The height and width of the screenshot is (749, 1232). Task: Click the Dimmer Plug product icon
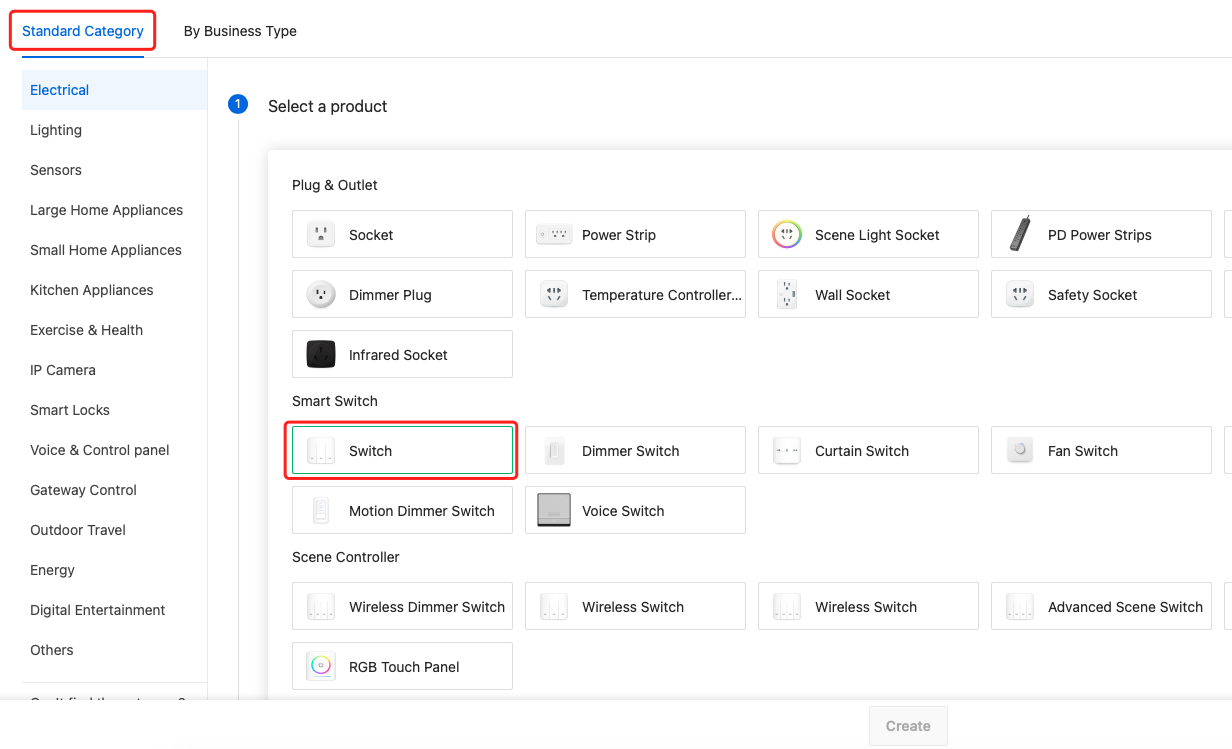point(320,295)
